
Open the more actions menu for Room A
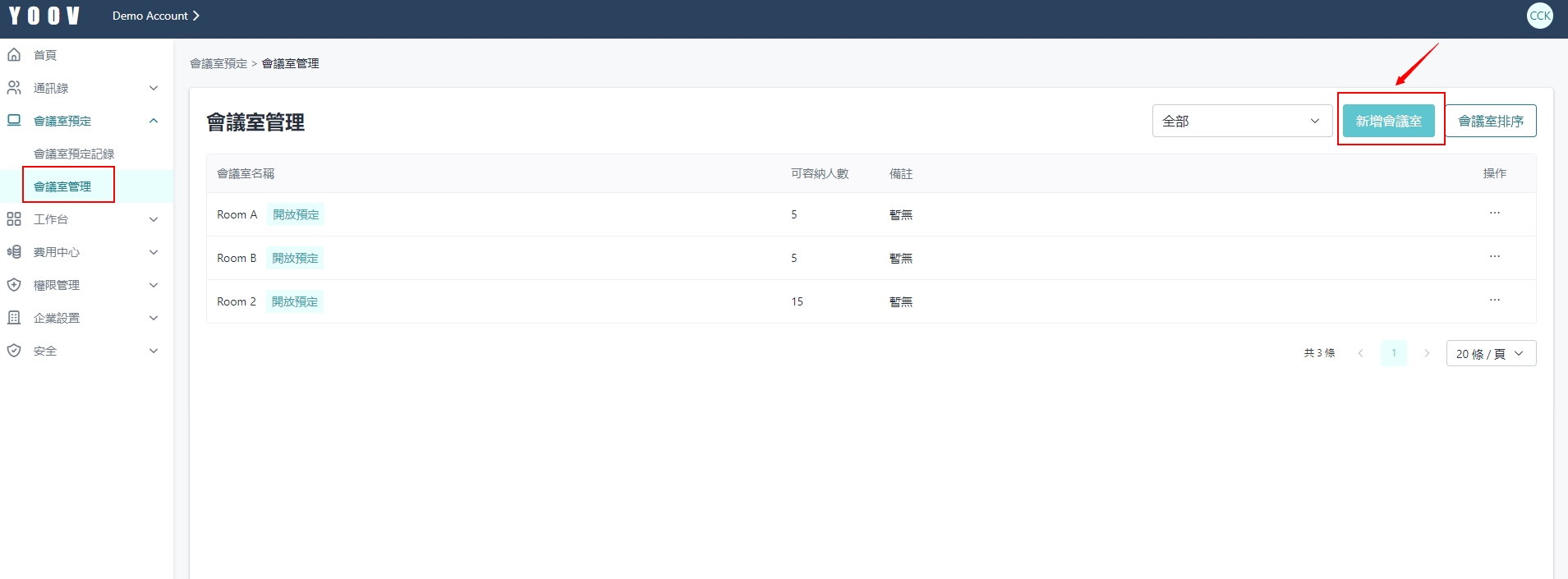[1494, 214]
